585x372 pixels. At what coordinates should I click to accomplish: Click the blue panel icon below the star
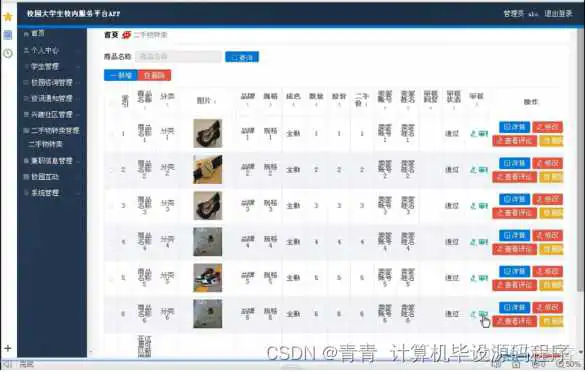click(x=8, y=35)
